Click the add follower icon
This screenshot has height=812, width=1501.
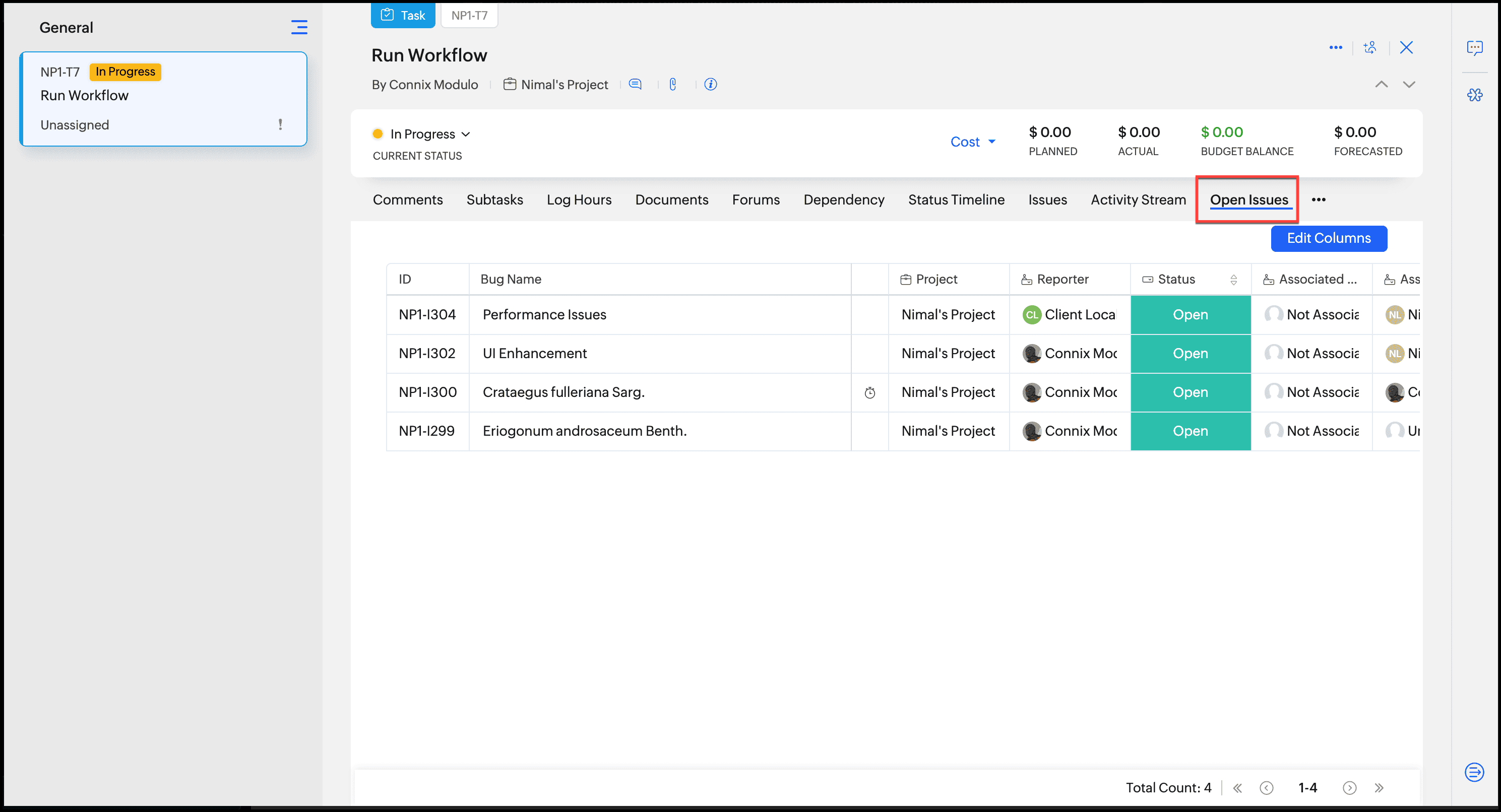[x=1370, y=48]
